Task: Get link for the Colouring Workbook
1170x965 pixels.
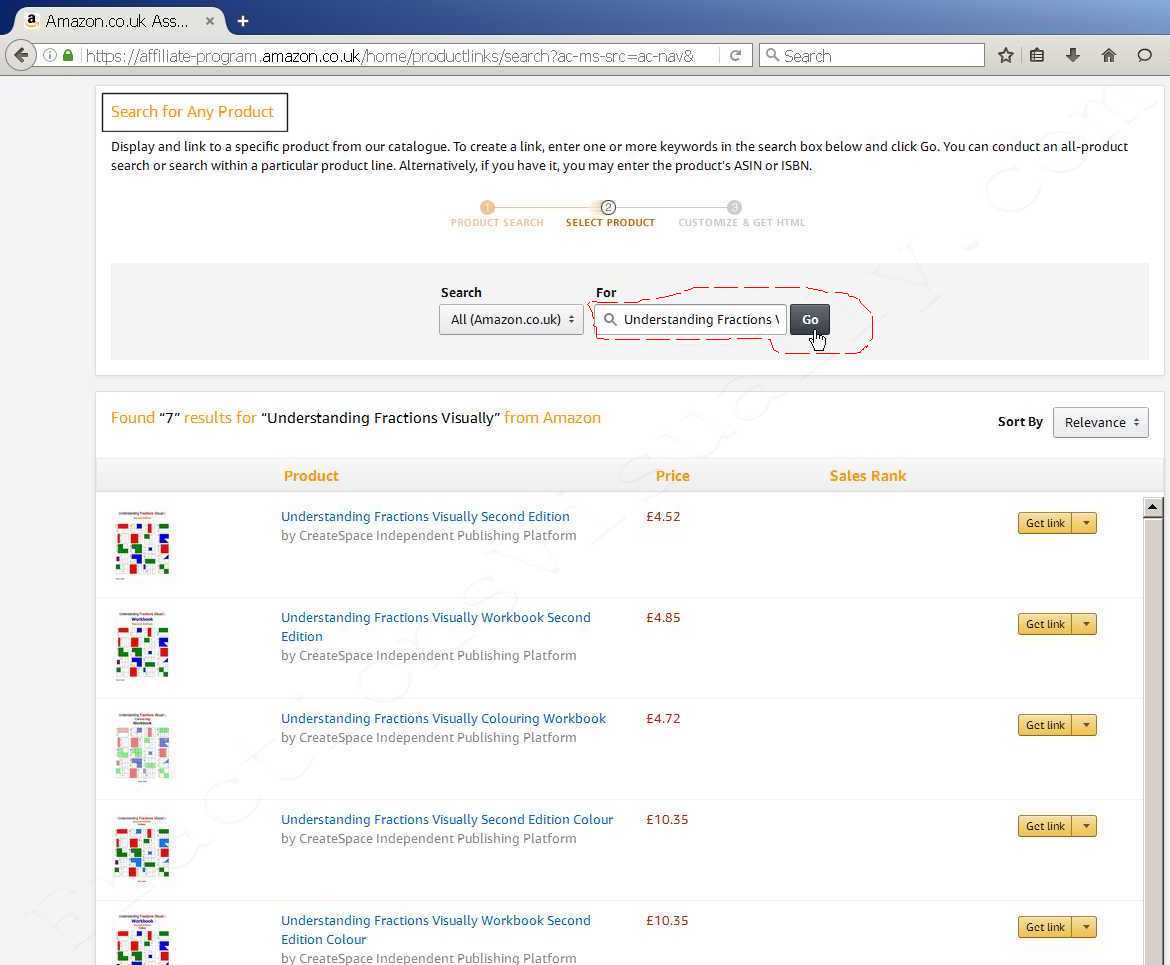Action: click(x=1045, y=725)
